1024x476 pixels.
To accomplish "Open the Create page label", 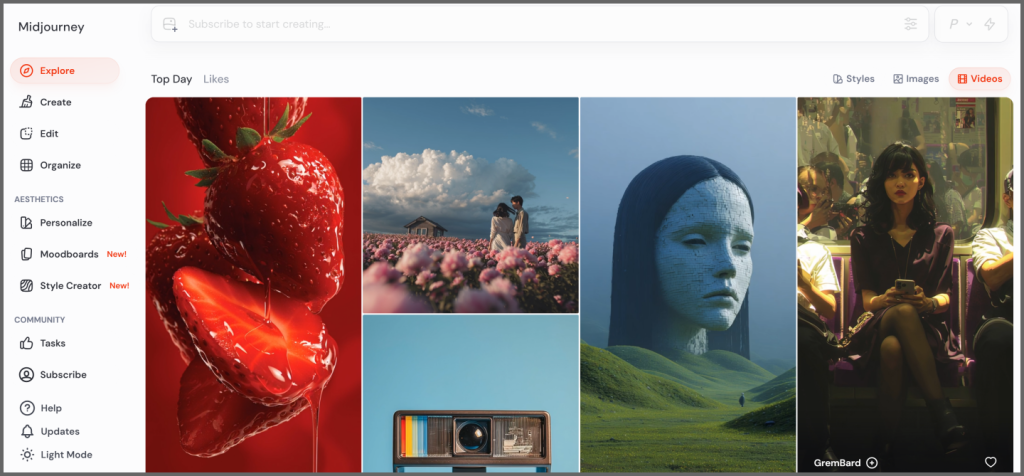I will click(56, 102).
